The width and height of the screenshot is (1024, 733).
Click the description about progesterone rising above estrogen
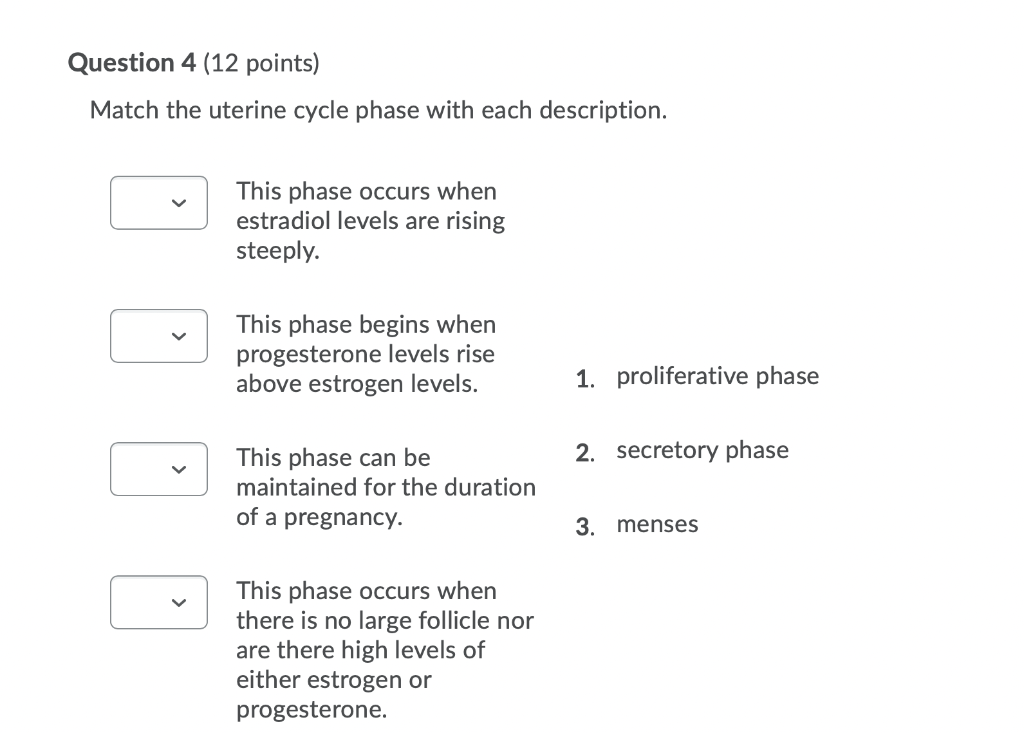(365, 353)
